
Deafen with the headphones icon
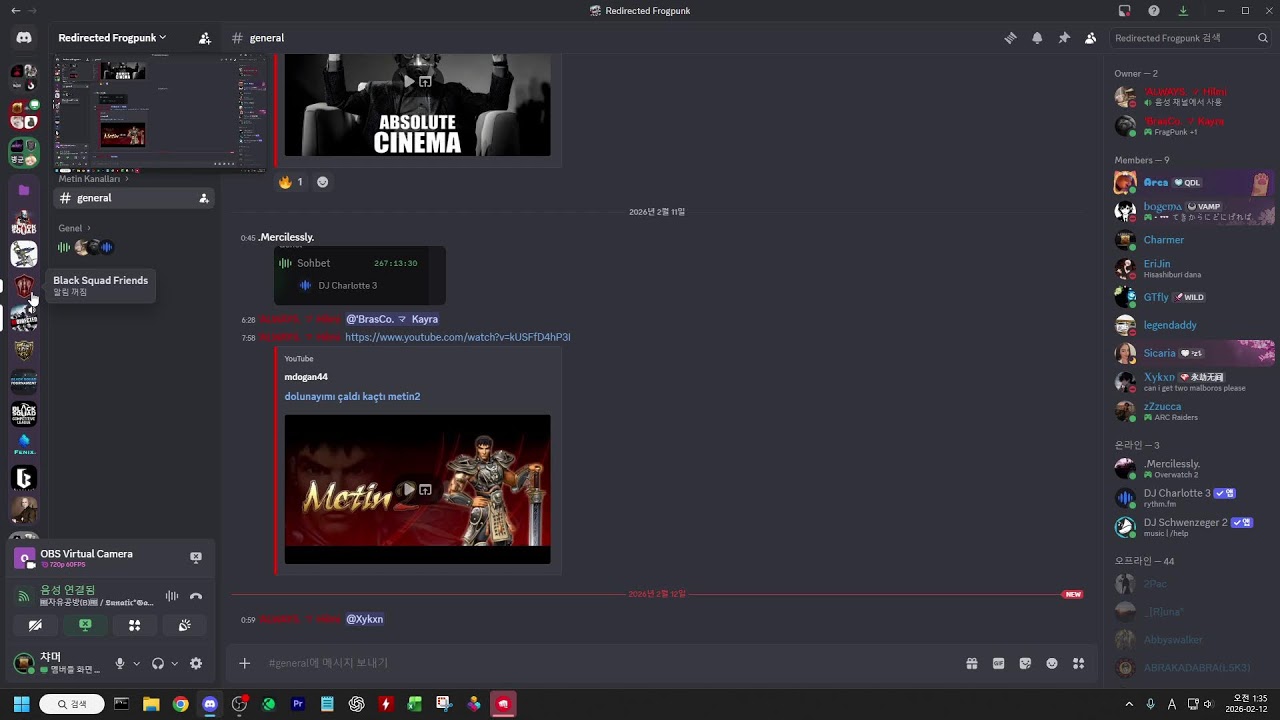click(x=158, y=663)
